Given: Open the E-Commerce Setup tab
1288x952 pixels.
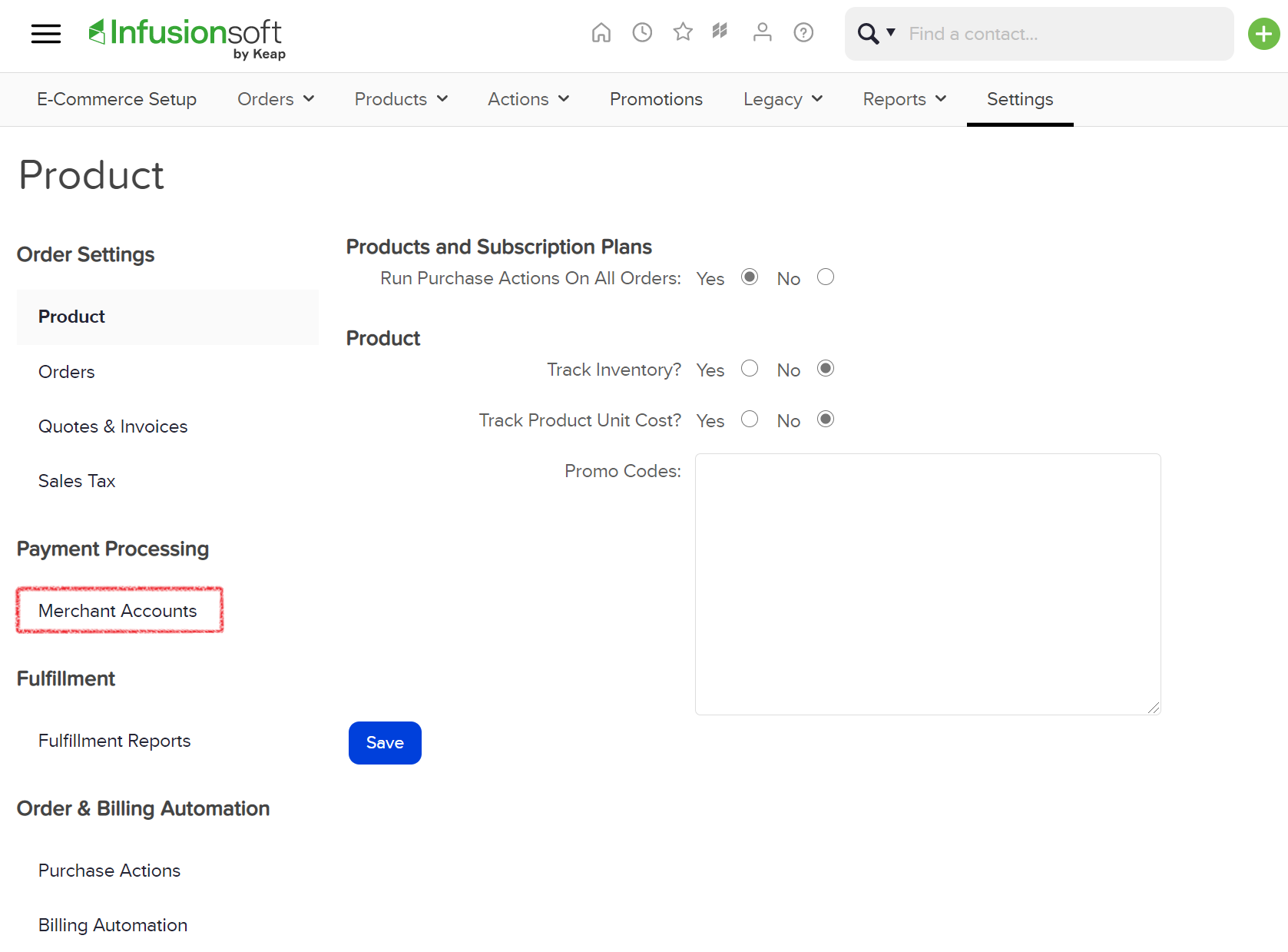Looking at the screenshot, I should click(x=117, y=99).
